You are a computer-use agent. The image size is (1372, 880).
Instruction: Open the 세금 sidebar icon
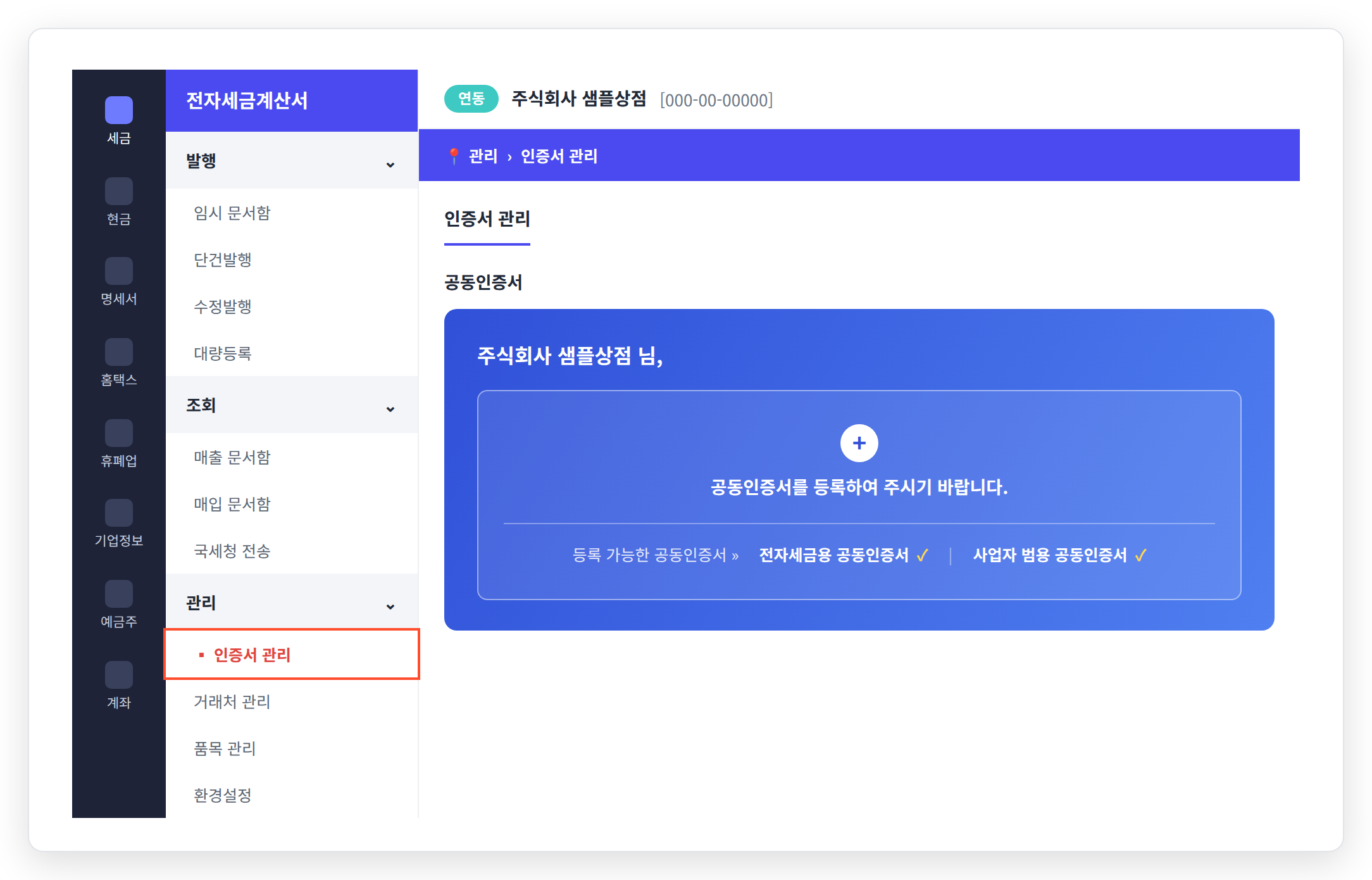[x=119, y=110]
